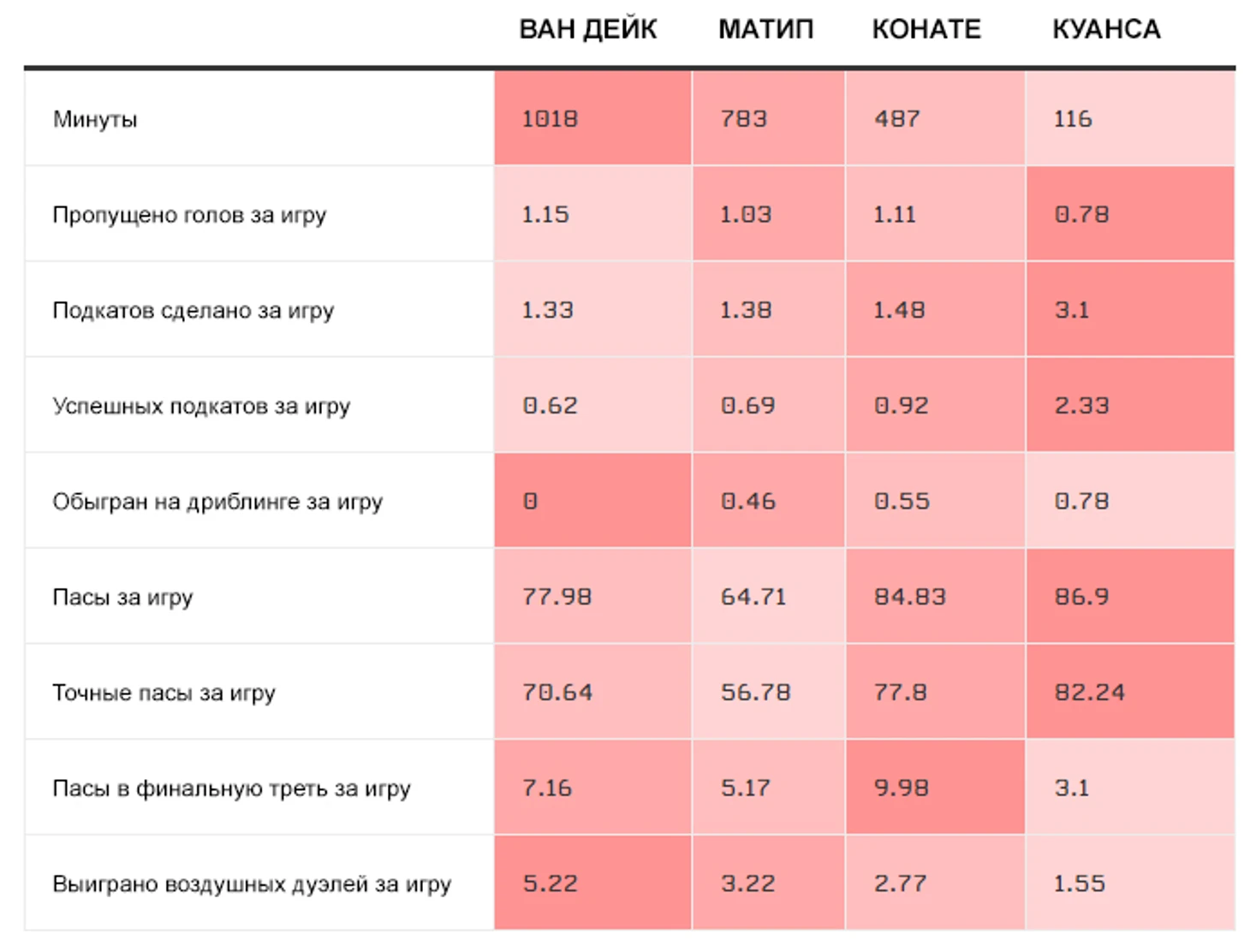Screen dimensions: 1250x952
Task: Click Точные пасы за игру label
Action: pos(164,693)
